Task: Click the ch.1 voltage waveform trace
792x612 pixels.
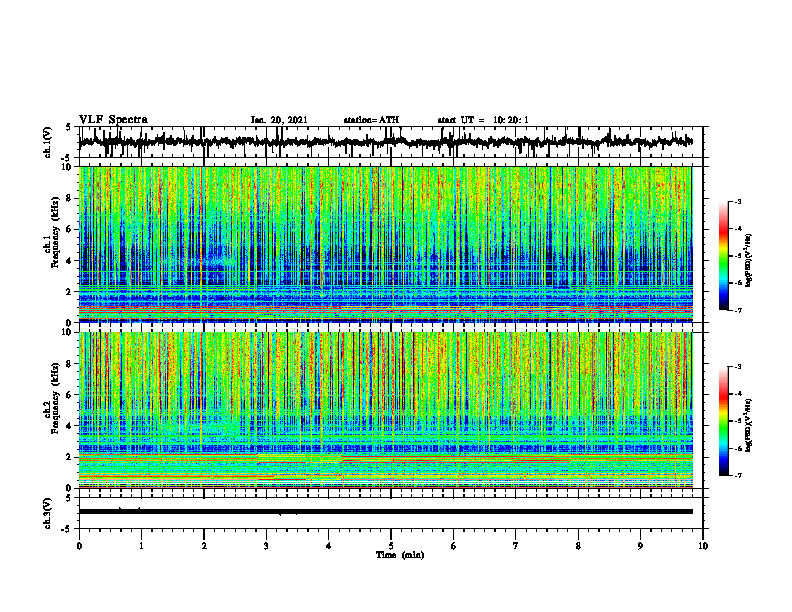Action: [385, 142]
